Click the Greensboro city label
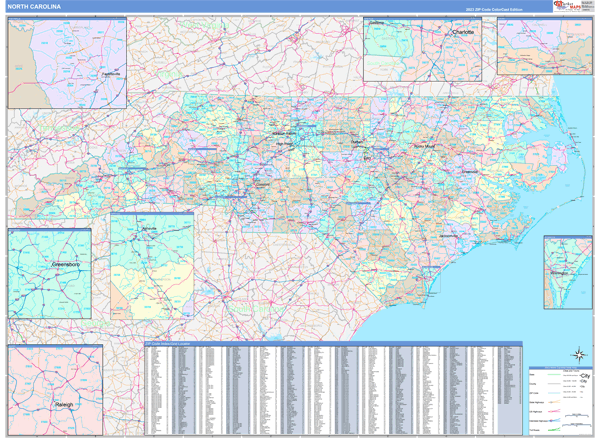The height and width of the screenshot is (438, 600). click(x=65, y=264)
